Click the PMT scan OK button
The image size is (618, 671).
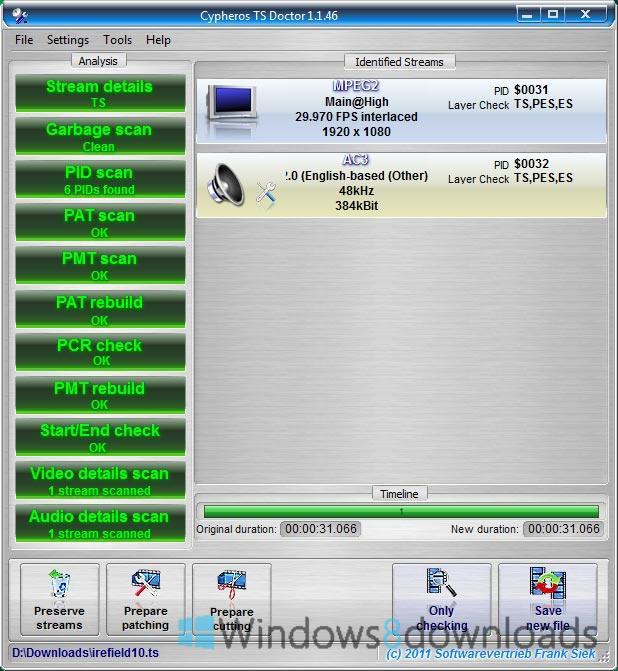pyautogui.click(x=100, y=265)
